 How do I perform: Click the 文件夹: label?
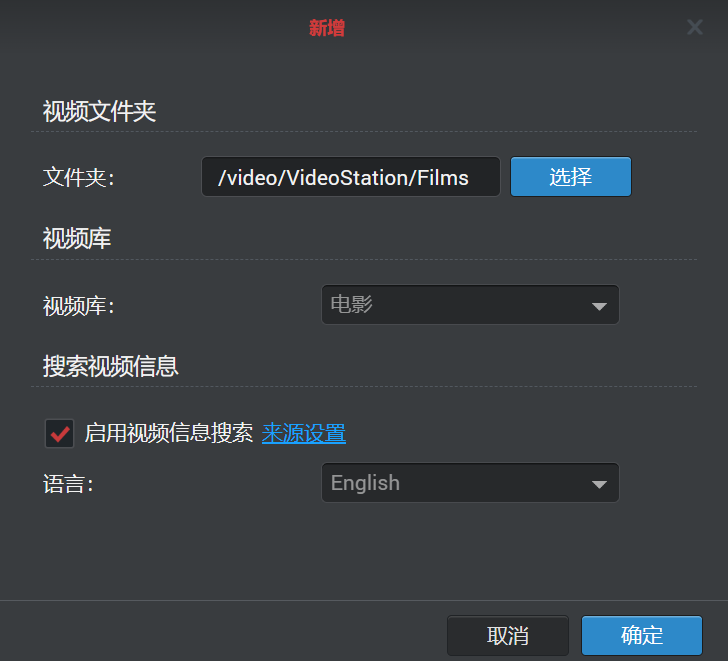pos(78,177)
